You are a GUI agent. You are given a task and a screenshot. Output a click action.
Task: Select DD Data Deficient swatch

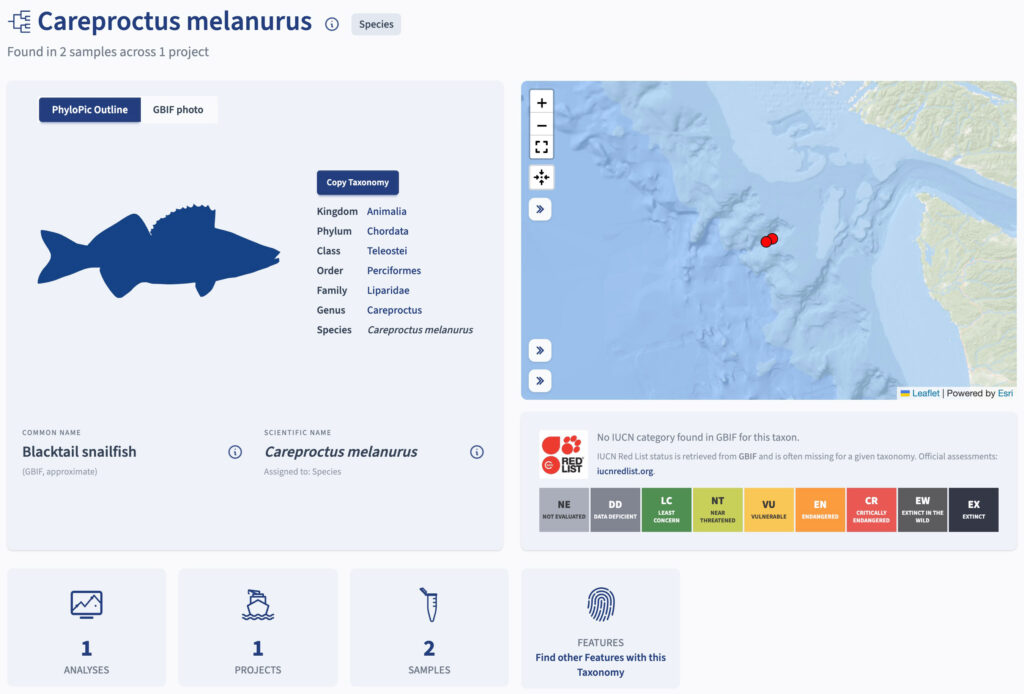pos(615,510)
